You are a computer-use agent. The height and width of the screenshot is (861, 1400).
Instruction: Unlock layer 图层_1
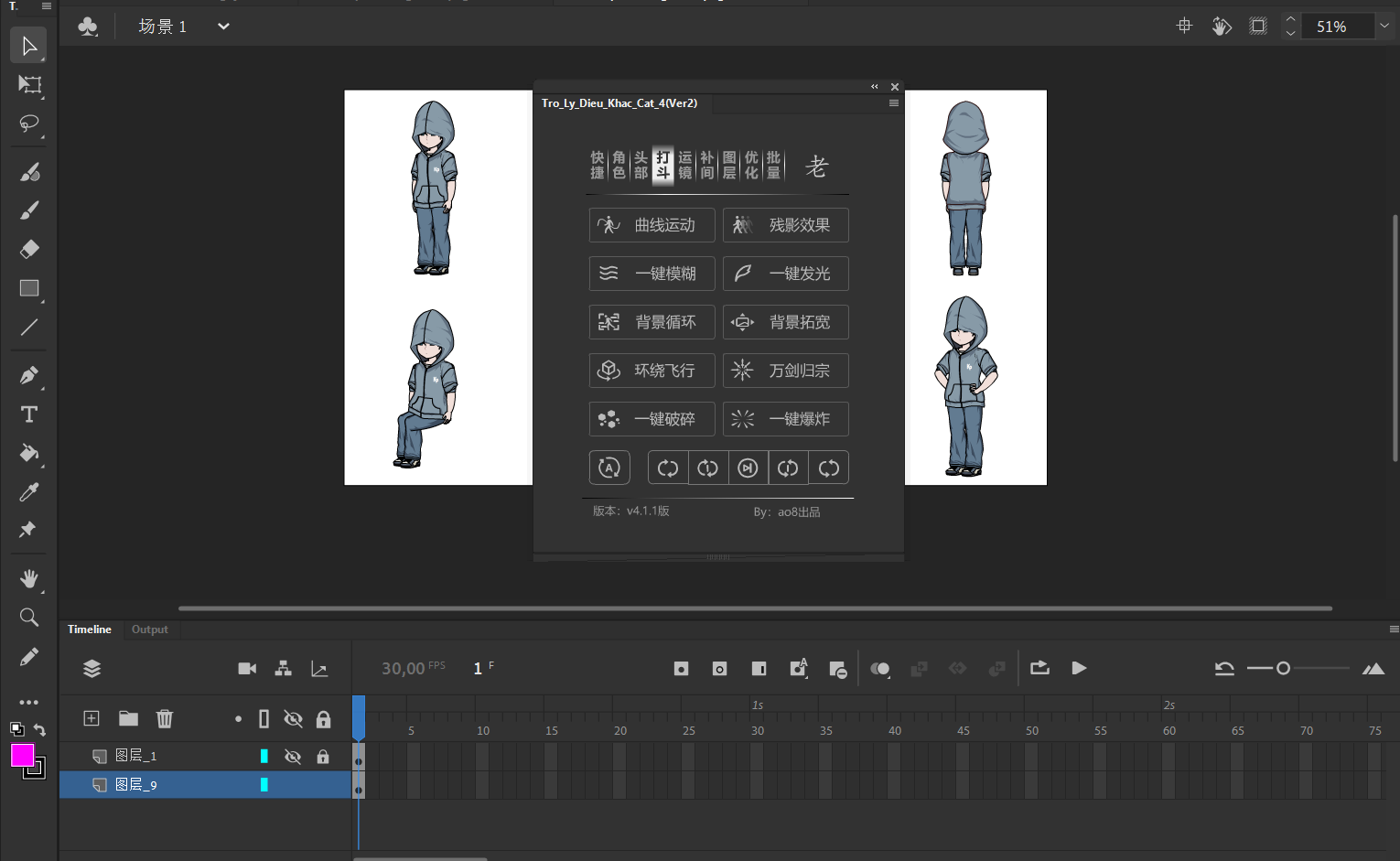(x=323, y=757)
